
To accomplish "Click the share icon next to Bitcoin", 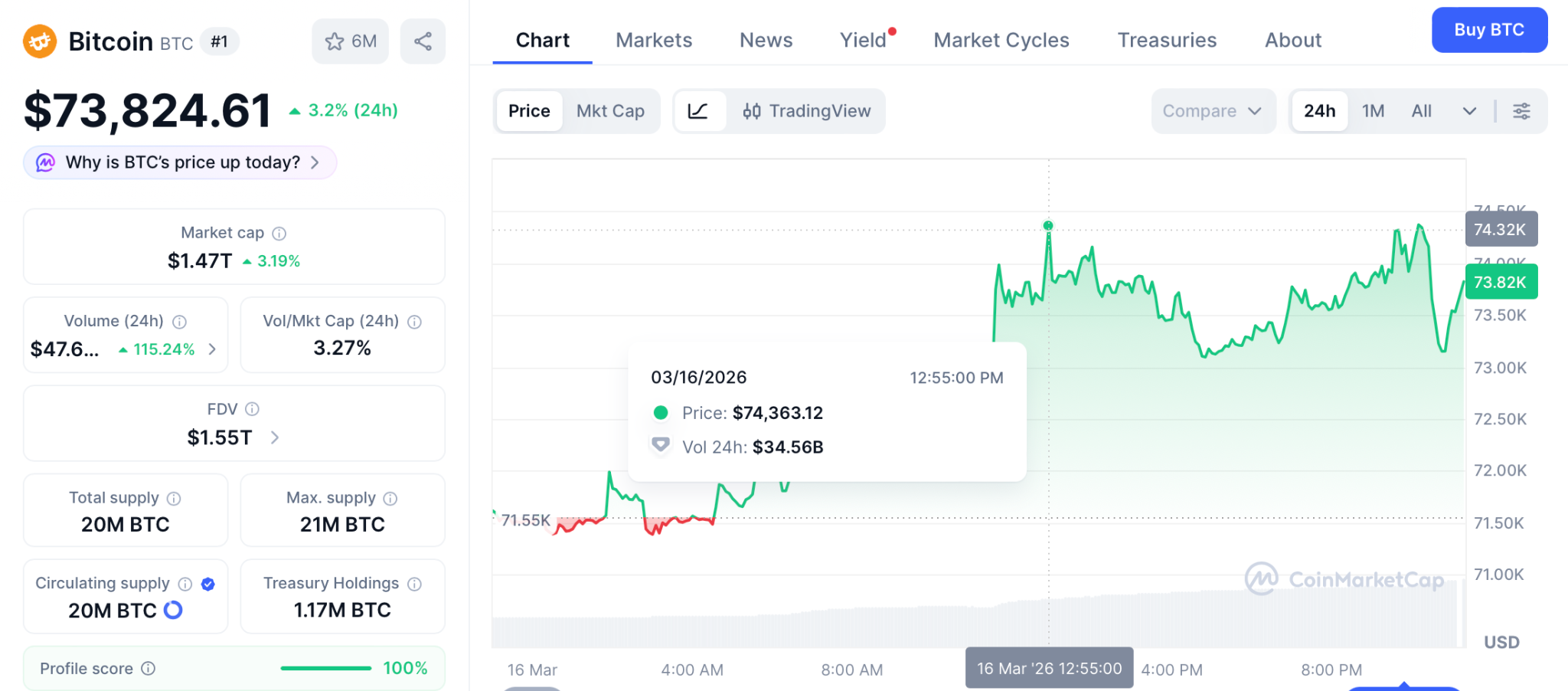I will click(x=423, y=41).
